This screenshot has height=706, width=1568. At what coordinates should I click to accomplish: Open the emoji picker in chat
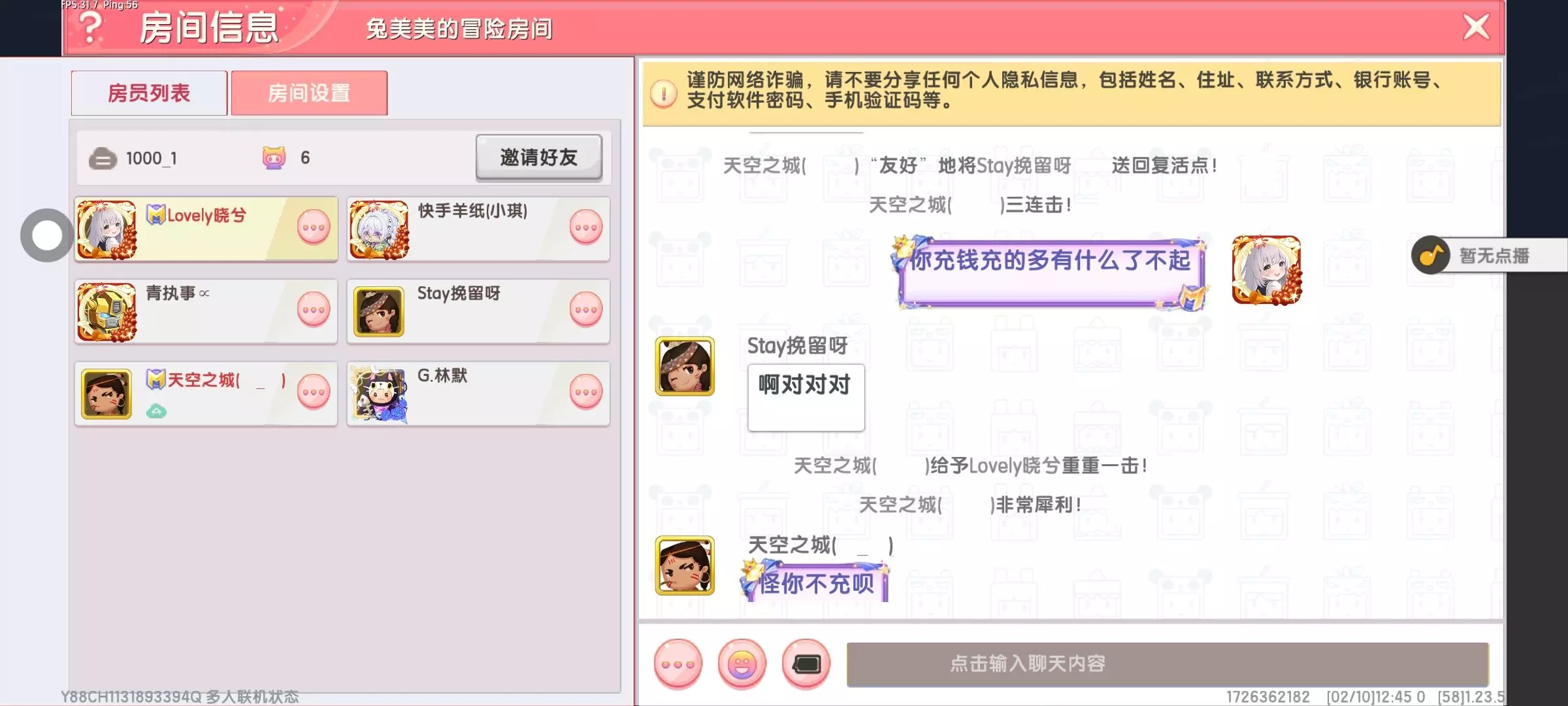(x=742, y=664)
